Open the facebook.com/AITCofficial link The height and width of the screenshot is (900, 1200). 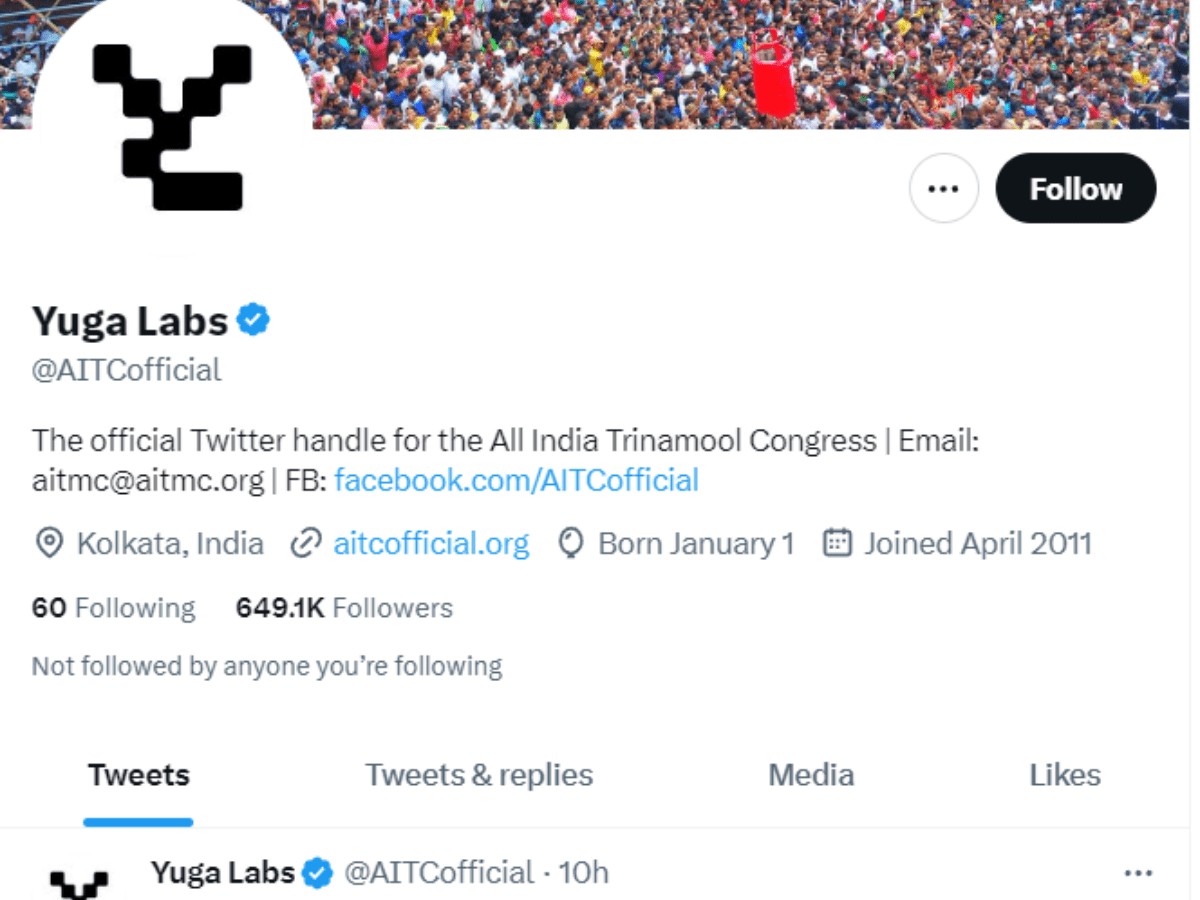click(x=516, y=480)
